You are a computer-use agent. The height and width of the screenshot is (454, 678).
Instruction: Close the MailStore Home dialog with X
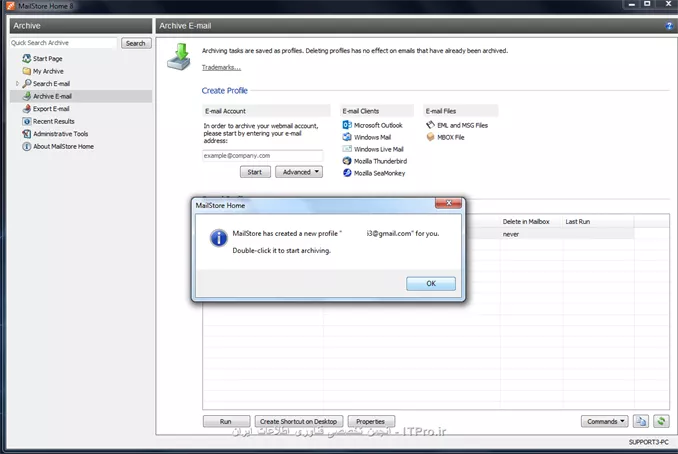tap(448, 203)
